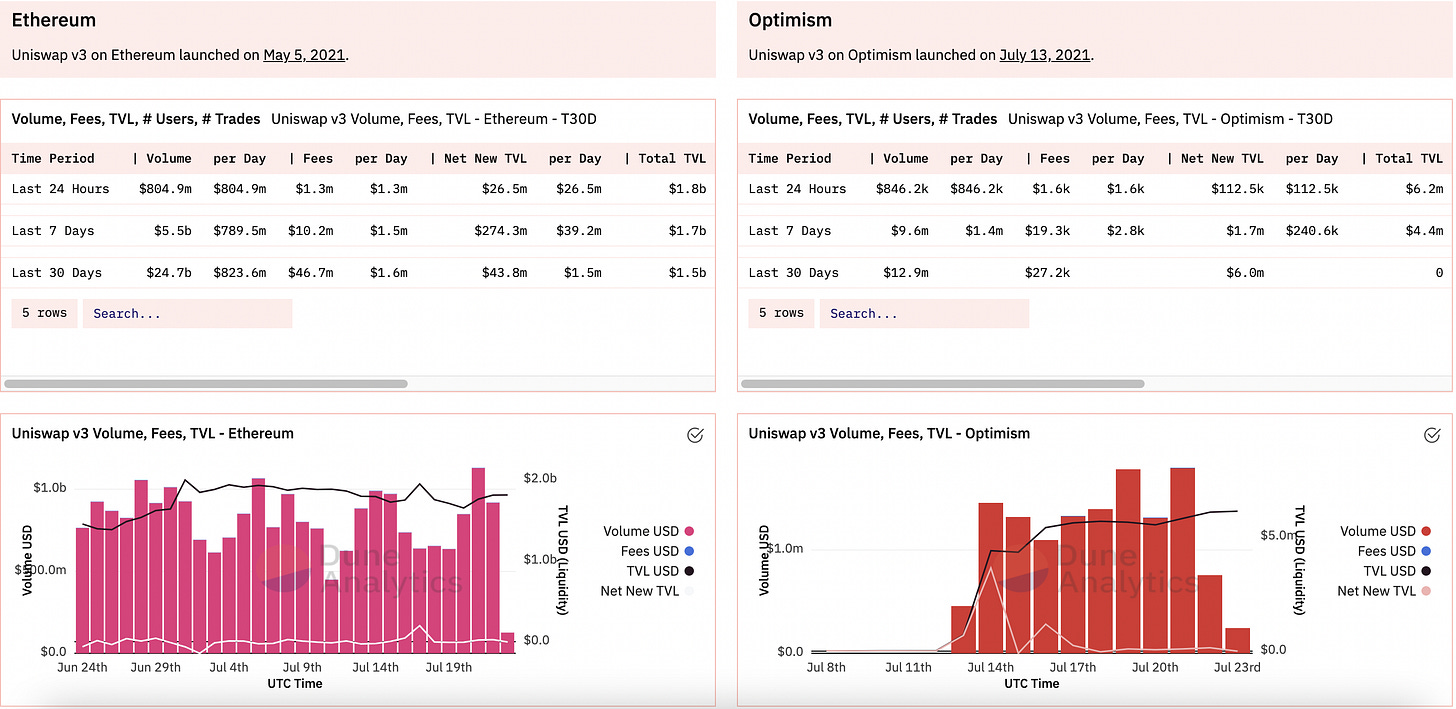Click Jul 14th tick on Optimism chart
Image resolution: width=1456 pixels, height=709 pixels.
point(989,668)
